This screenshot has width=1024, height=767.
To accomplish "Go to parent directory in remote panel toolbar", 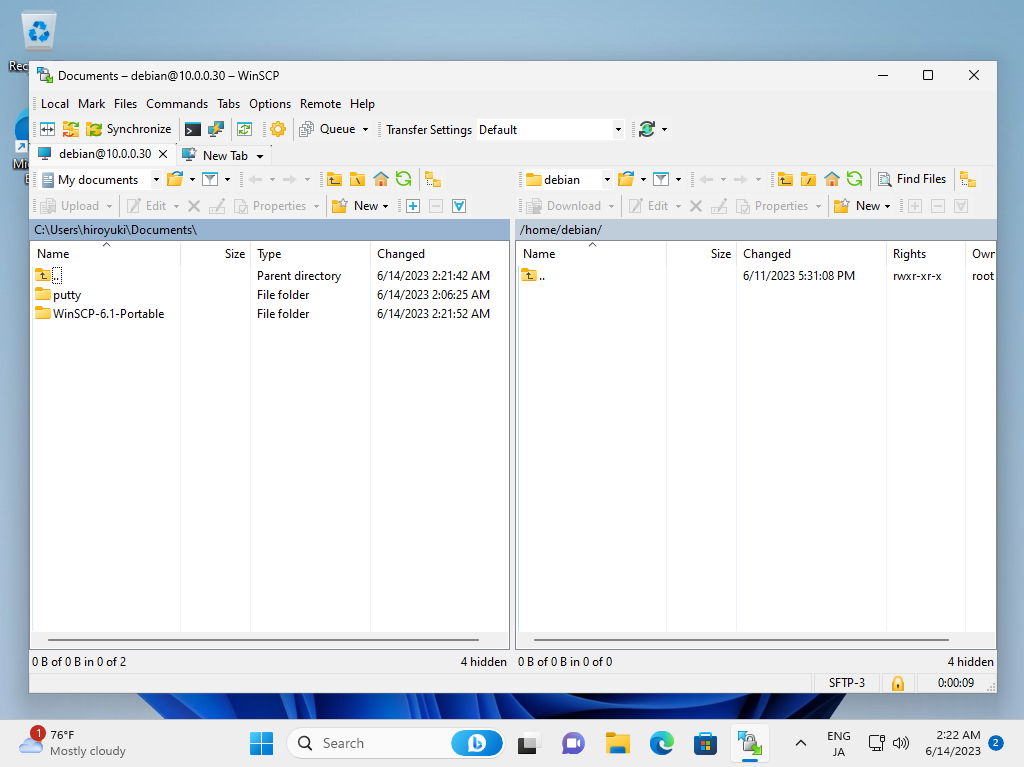I will click(x=785, y=179).
